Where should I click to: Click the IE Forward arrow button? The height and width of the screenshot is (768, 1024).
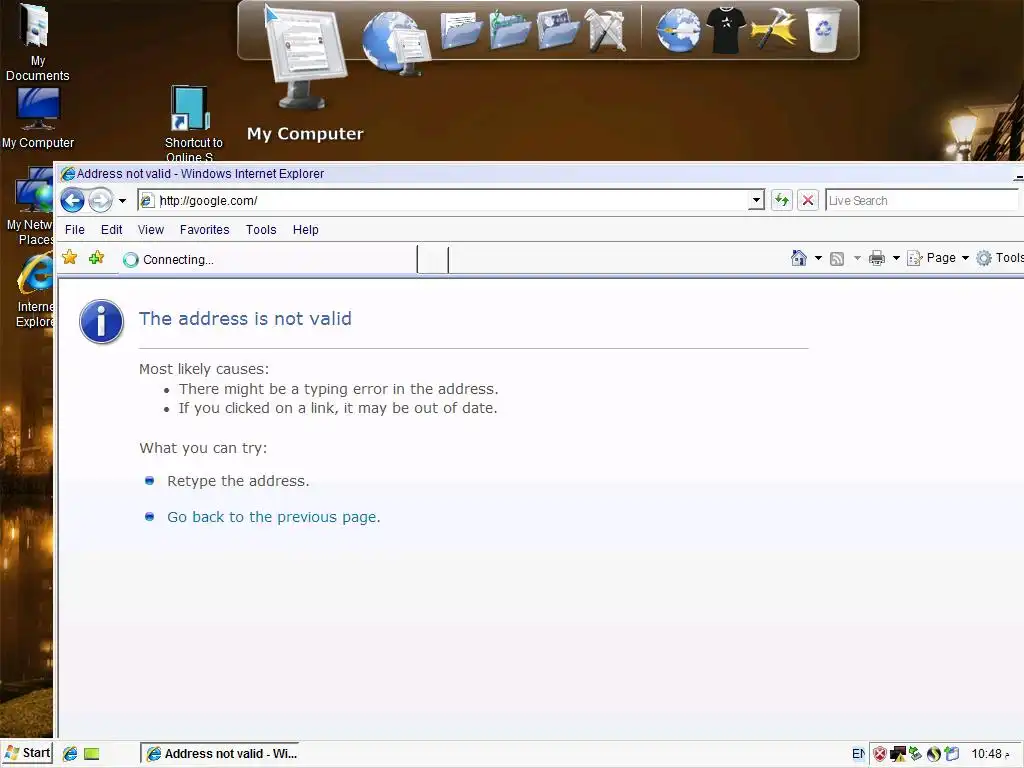(x=101, y=200)
